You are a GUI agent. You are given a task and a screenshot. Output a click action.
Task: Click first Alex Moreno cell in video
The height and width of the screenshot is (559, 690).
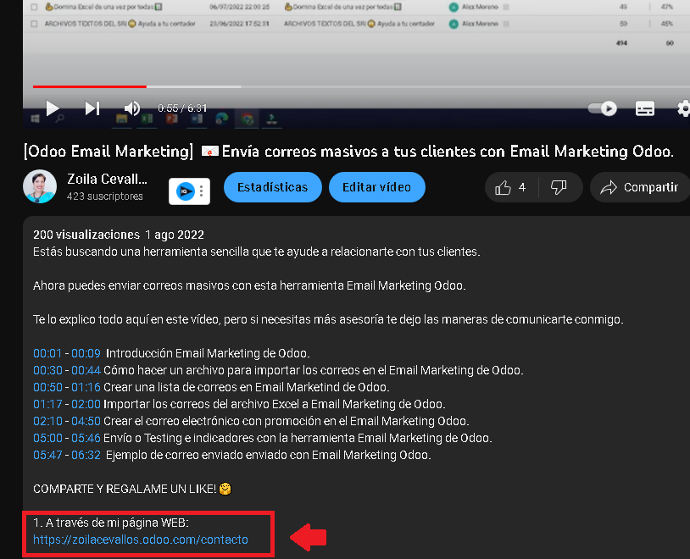[x=480, y=7]
